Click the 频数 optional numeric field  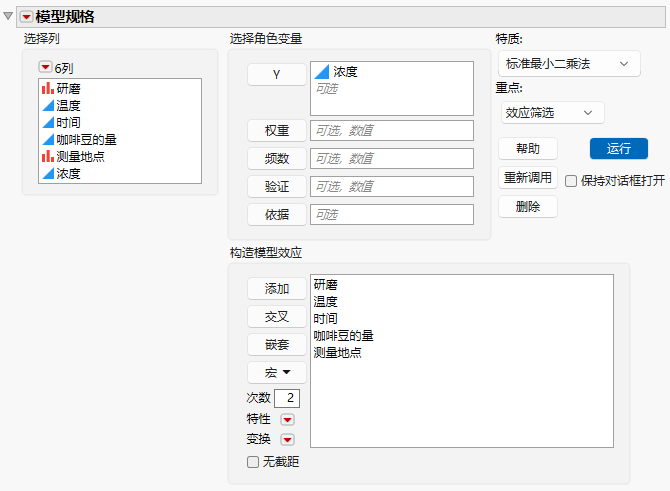coord(392,159)
